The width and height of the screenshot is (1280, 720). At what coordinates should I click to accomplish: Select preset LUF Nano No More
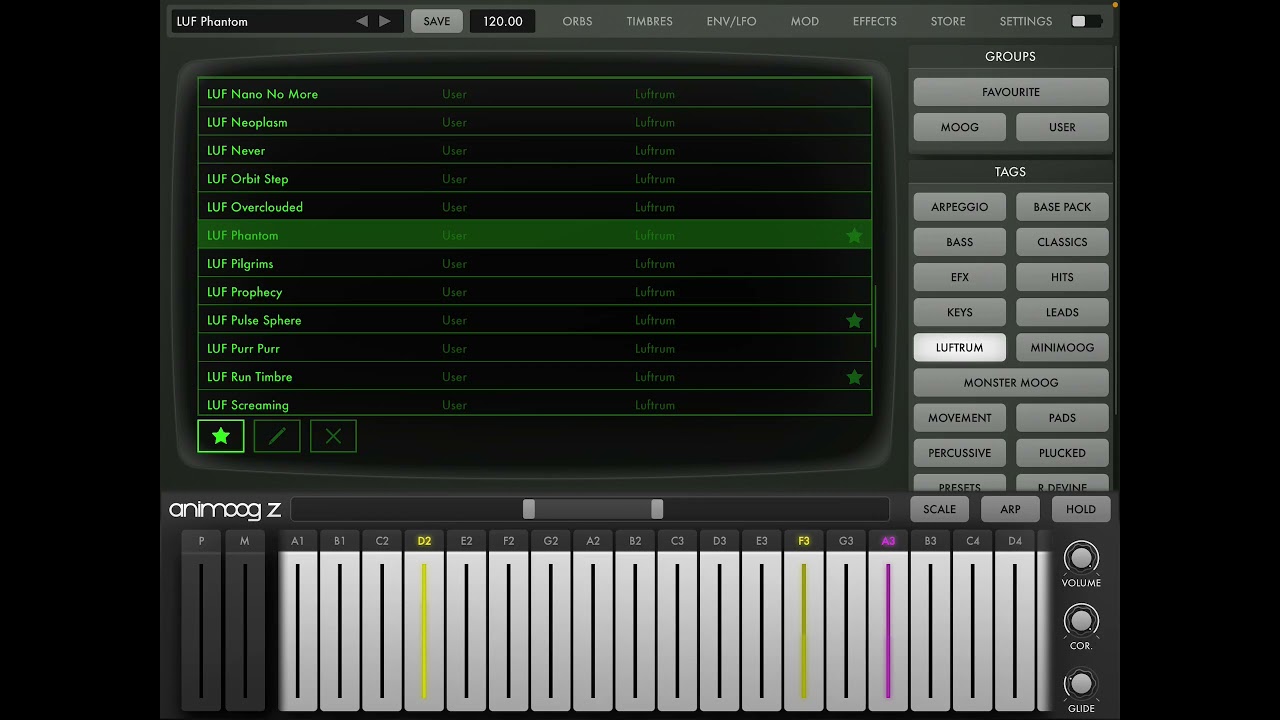click(535, 94)
